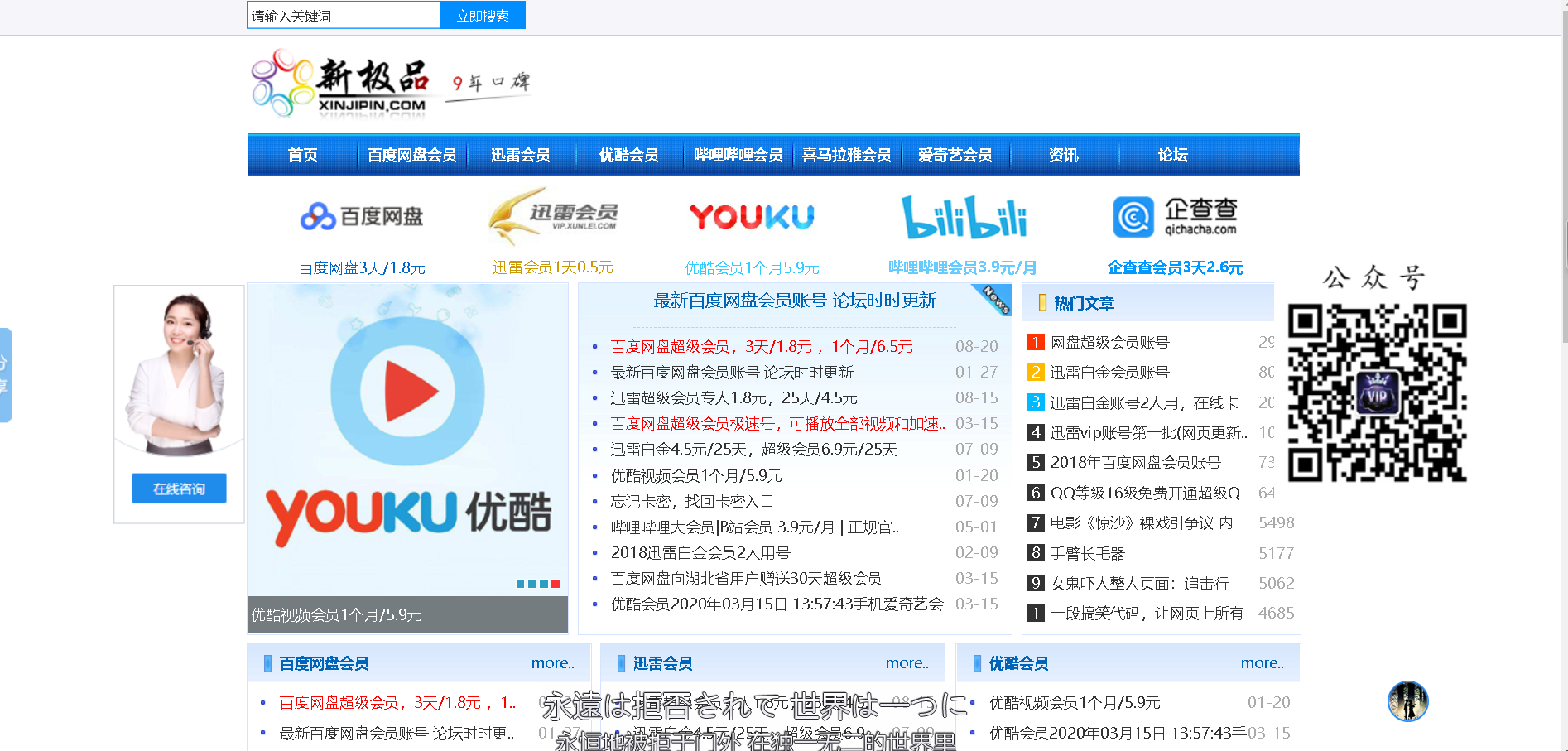Screen dimensions: 1568x751
Task: Click the 百度网盘3天/1.8元 link
Action: (362, 267)
